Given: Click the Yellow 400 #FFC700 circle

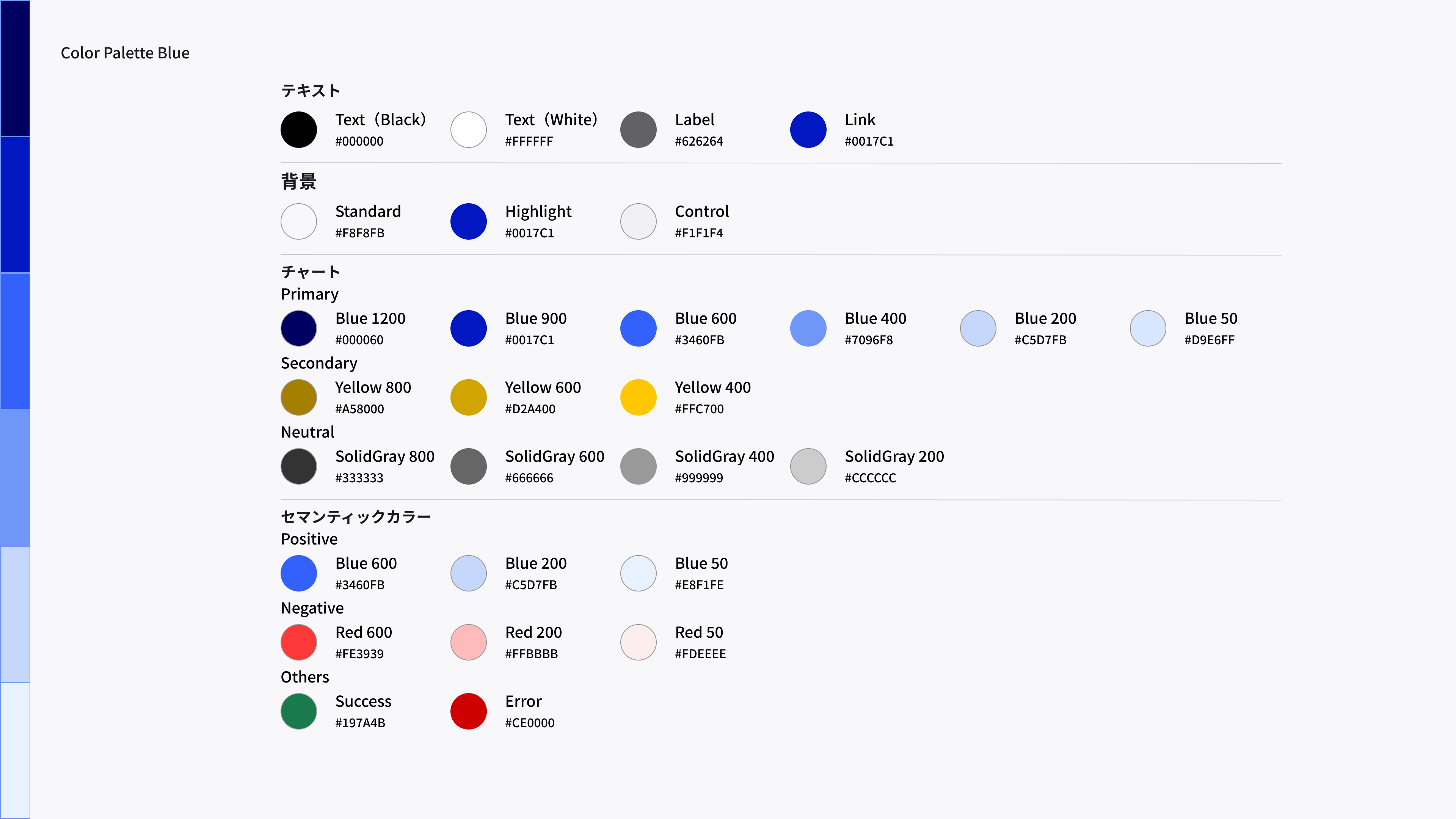Looking at the screenshot, I should [x=638, y=397].
